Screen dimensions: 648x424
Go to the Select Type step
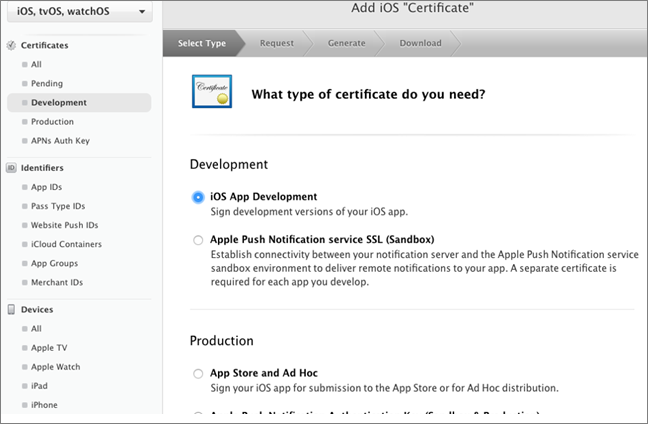click(202, 43)
